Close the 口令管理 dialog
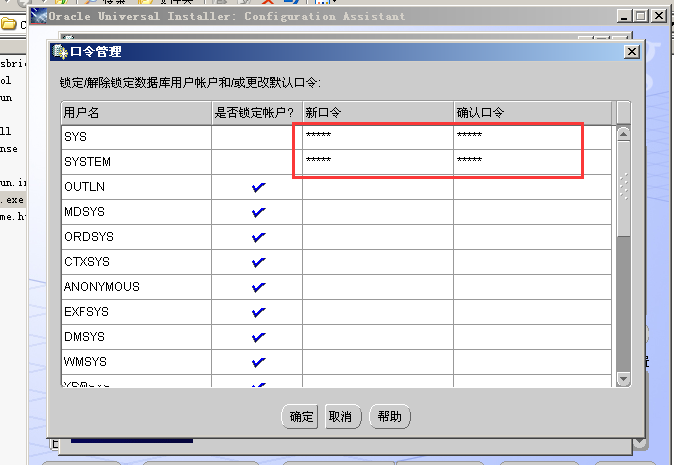The image size is (674, 465). [x=631, y=52]
